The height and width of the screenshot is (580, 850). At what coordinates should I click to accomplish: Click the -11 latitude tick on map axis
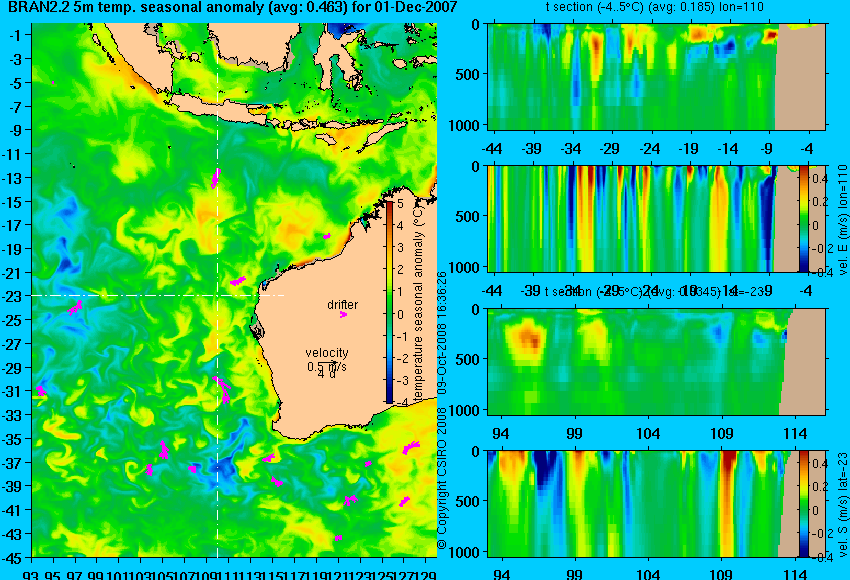tap(12, 154)
